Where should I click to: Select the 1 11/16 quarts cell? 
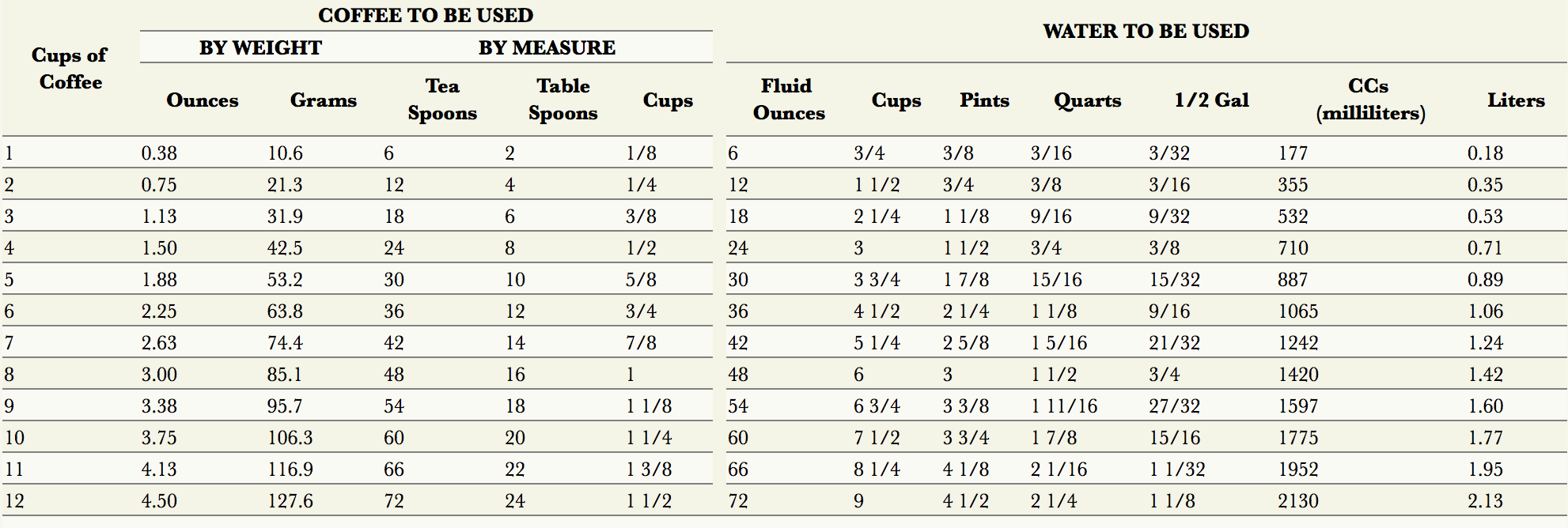click(x=1064, y=406)
